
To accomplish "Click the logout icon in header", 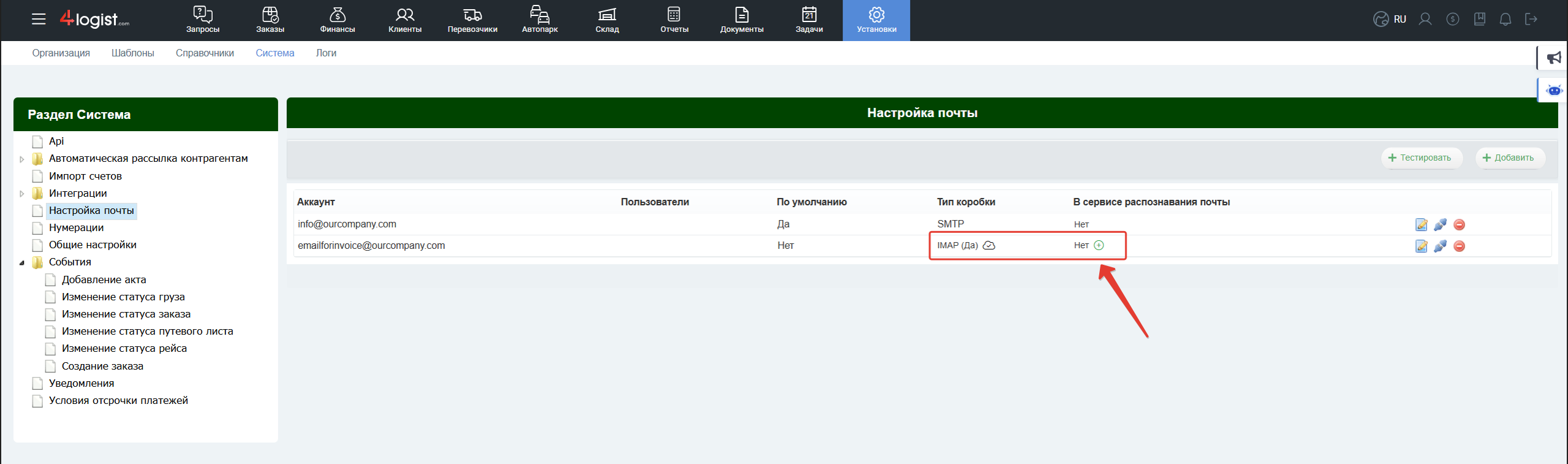I will click(x=1531, y=20).
